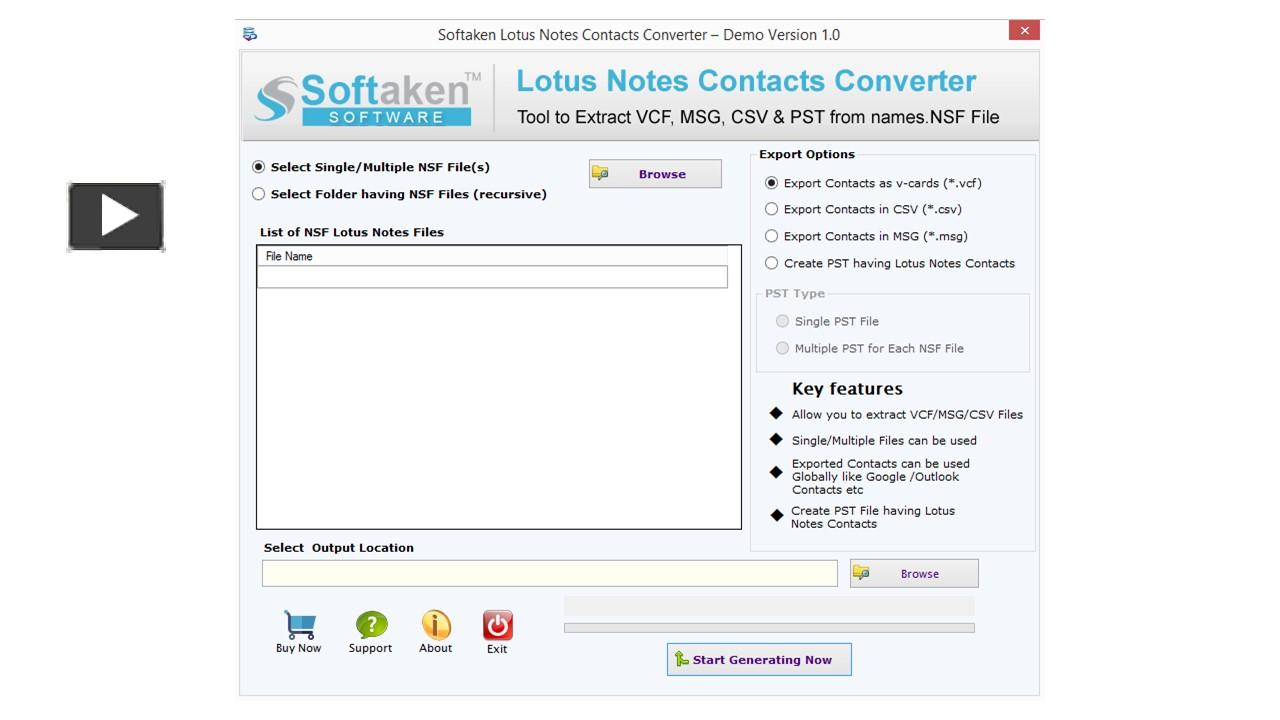Select Folder having NSF Files recursive option
This screenshot has height=720, width=1280.
[258, 194]
